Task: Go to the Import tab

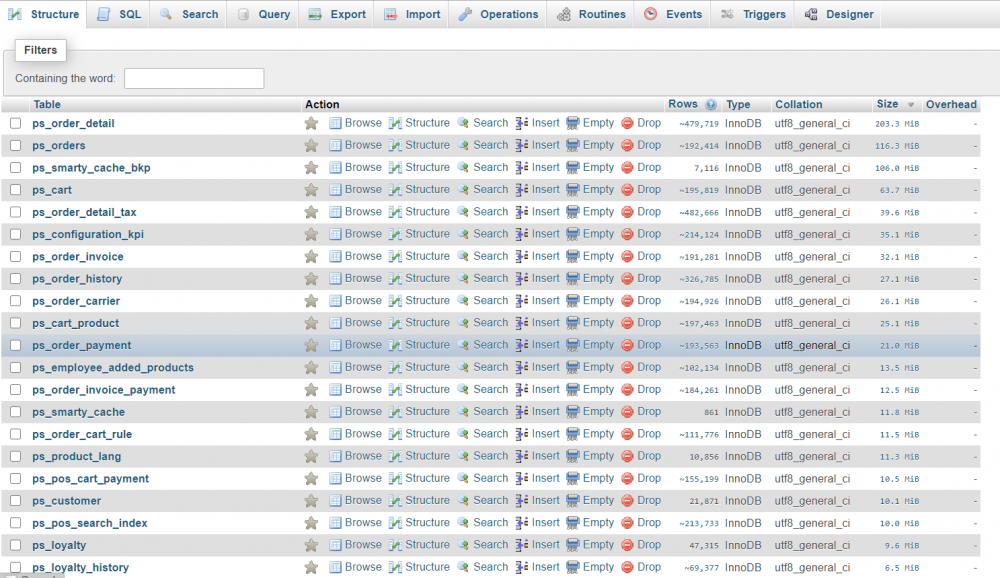Action: tap(413, 14)
